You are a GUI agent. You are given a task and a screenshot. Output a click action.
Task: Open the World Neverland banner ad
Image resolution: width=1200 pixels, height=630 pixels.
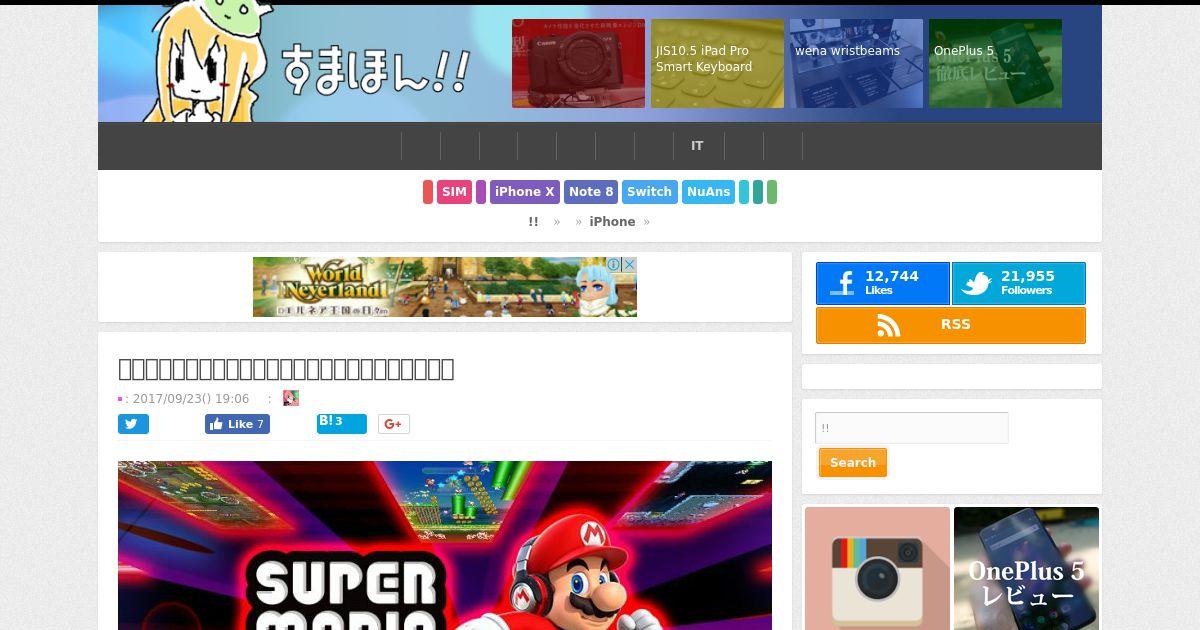tap(445, 287)
